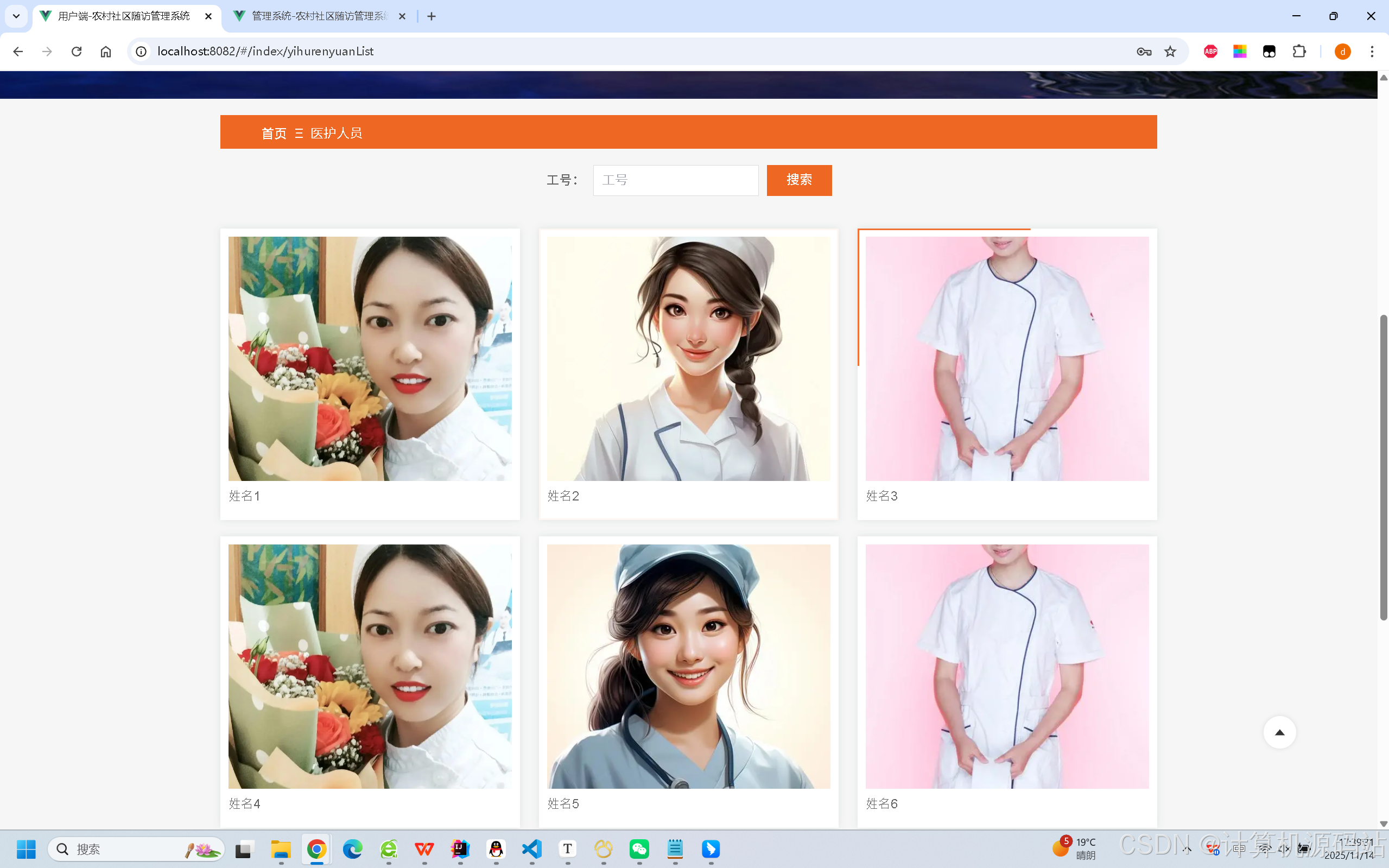Bookmark this page with the star icon
This screenshot has height=868, width=1389.
coord(1170,52)
